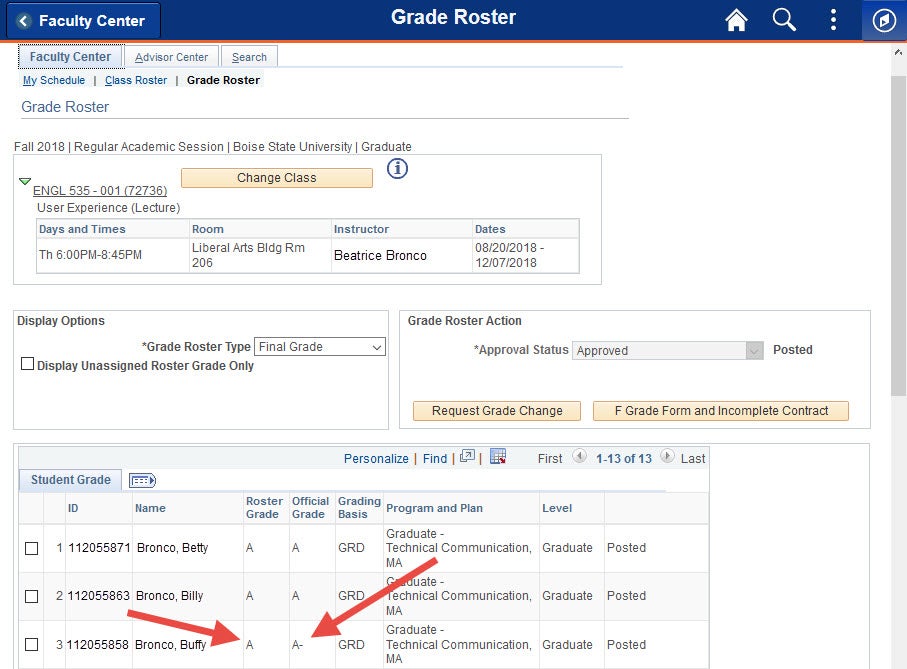Click student ID 112055871
Viewport: 907px width, 669px height.
[x=99, y=548]
